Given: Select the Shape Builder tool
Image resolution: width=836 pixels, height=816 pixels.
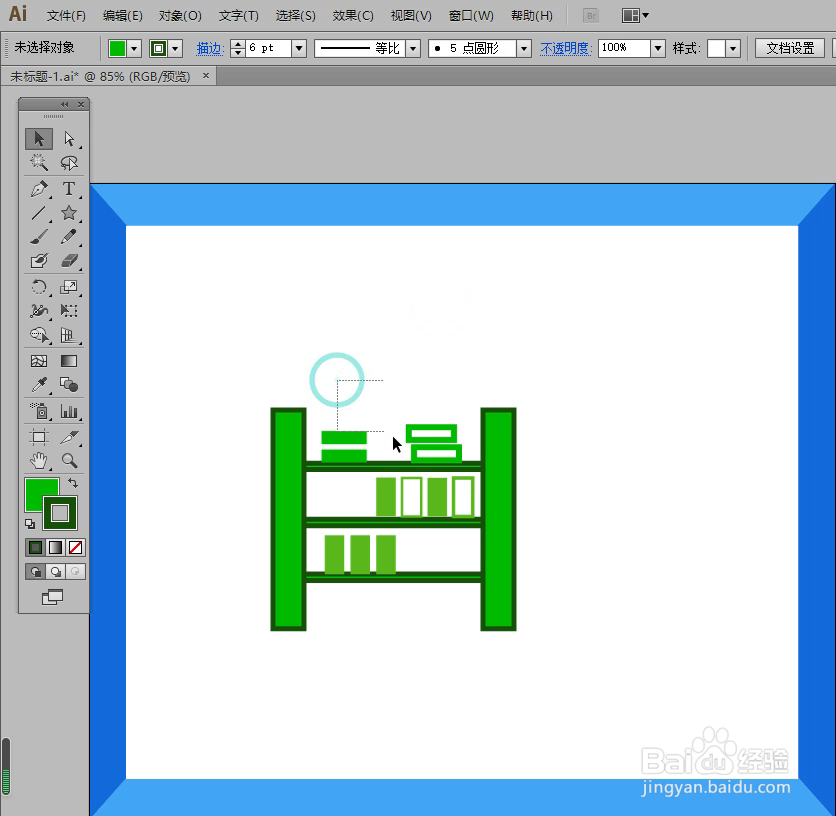Looking at the screenshot, I should point(39,335).
